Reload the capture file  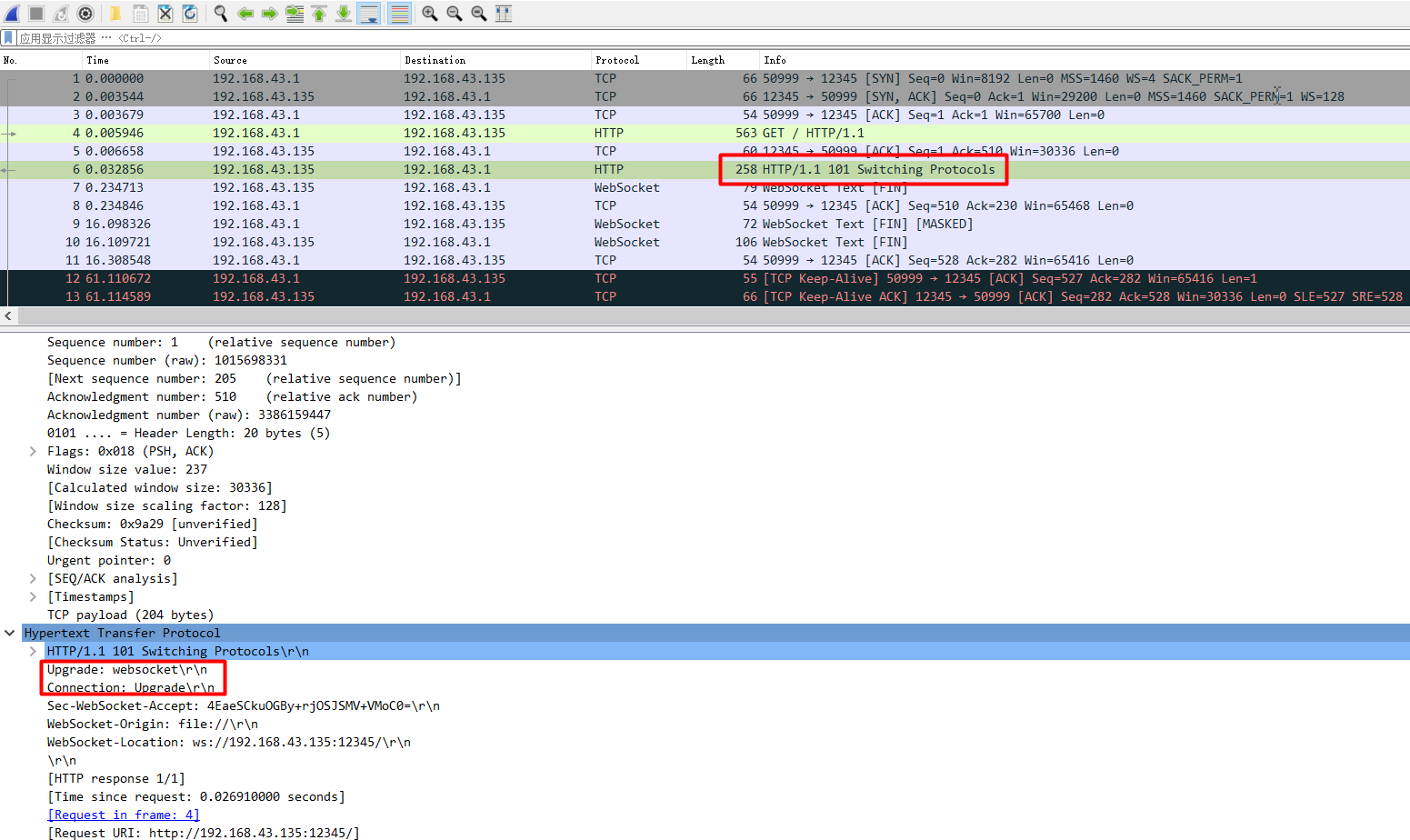coord(187,13)
